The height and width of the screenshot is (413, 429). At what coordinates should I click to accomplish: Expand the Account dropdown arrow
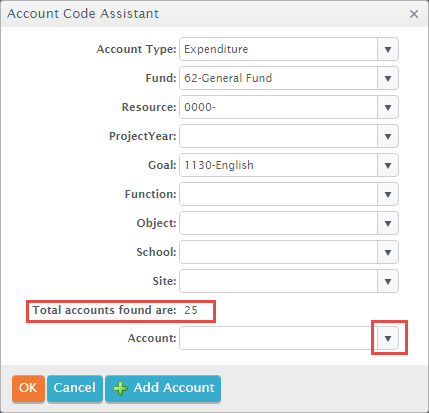click(388, 338)
